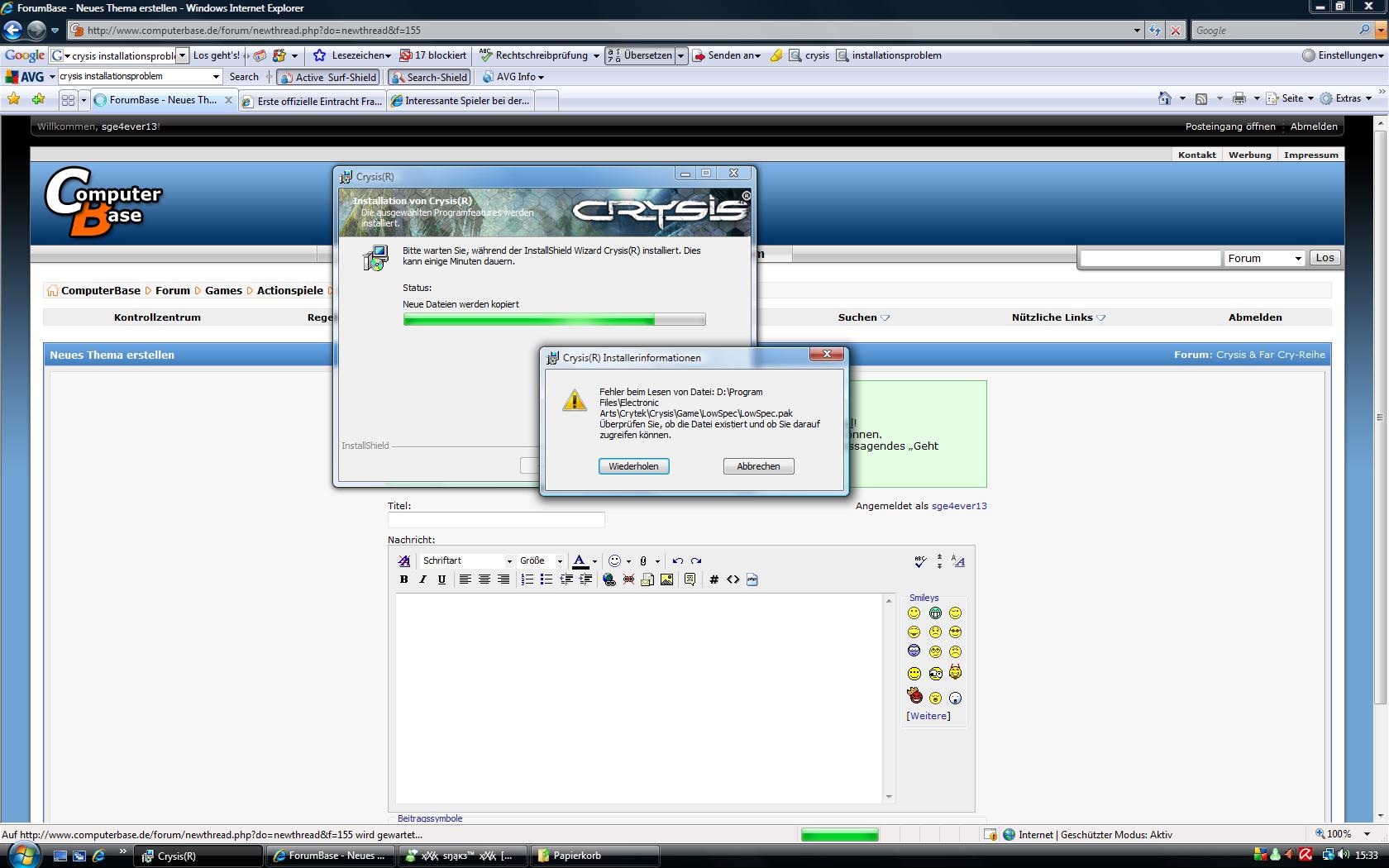Remove link with unlink icon
The height and width of the screenshot is (868, 1389).
[x=628, y=579]
